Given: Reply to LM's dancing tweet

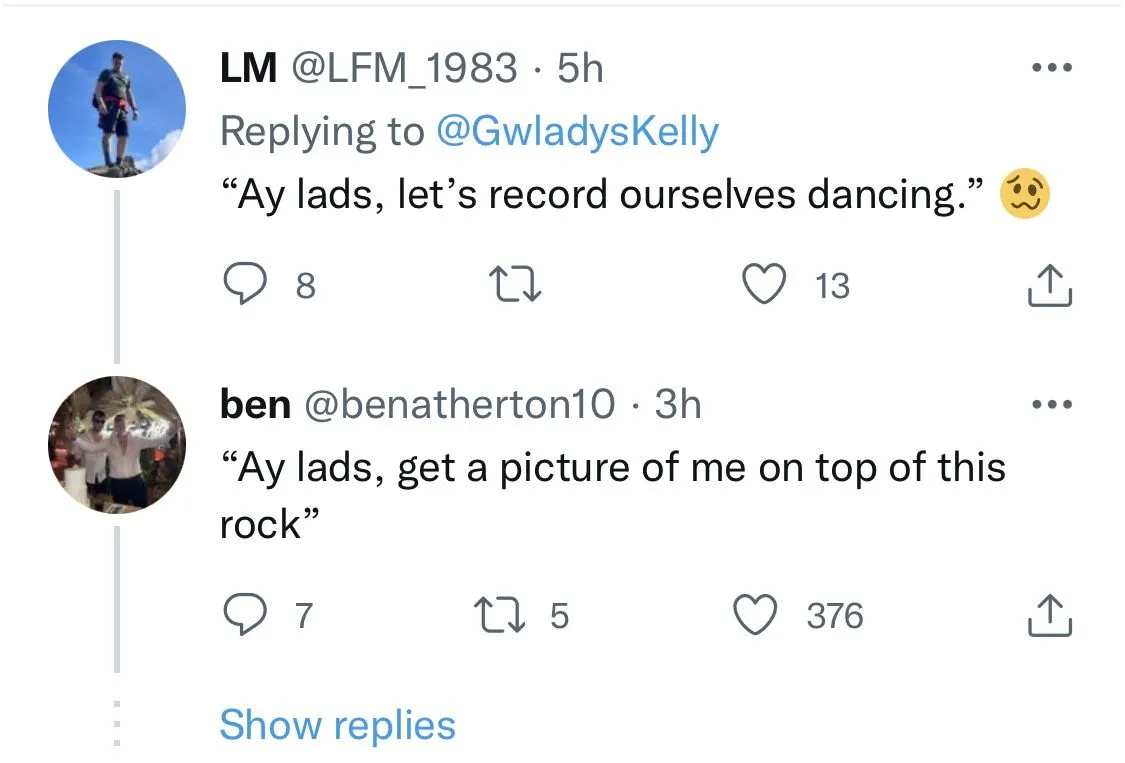Looking at the screenshot, I should [x=242, y=286].
